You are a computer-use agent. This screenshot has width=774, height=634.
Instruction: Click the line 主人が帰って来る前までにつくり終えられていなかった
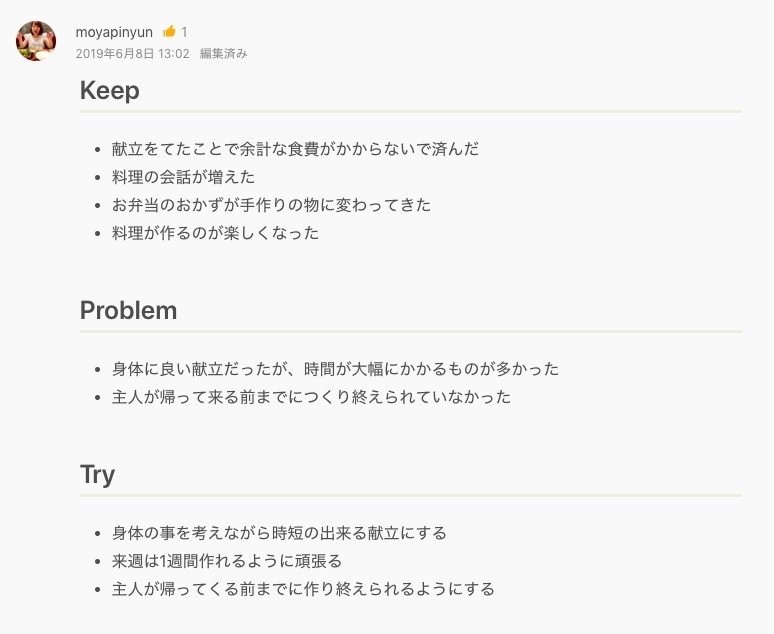click(x=311, y=397)
